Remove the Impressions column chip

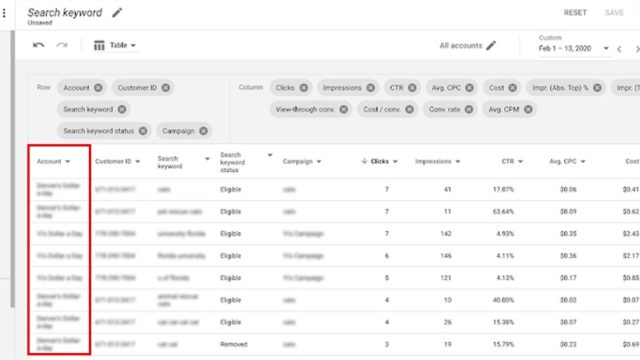tap(371, 88)
